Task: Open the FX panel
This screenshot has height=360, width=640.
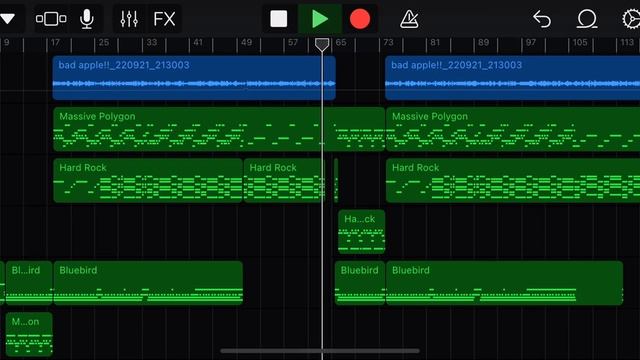Action: [164, 19]
